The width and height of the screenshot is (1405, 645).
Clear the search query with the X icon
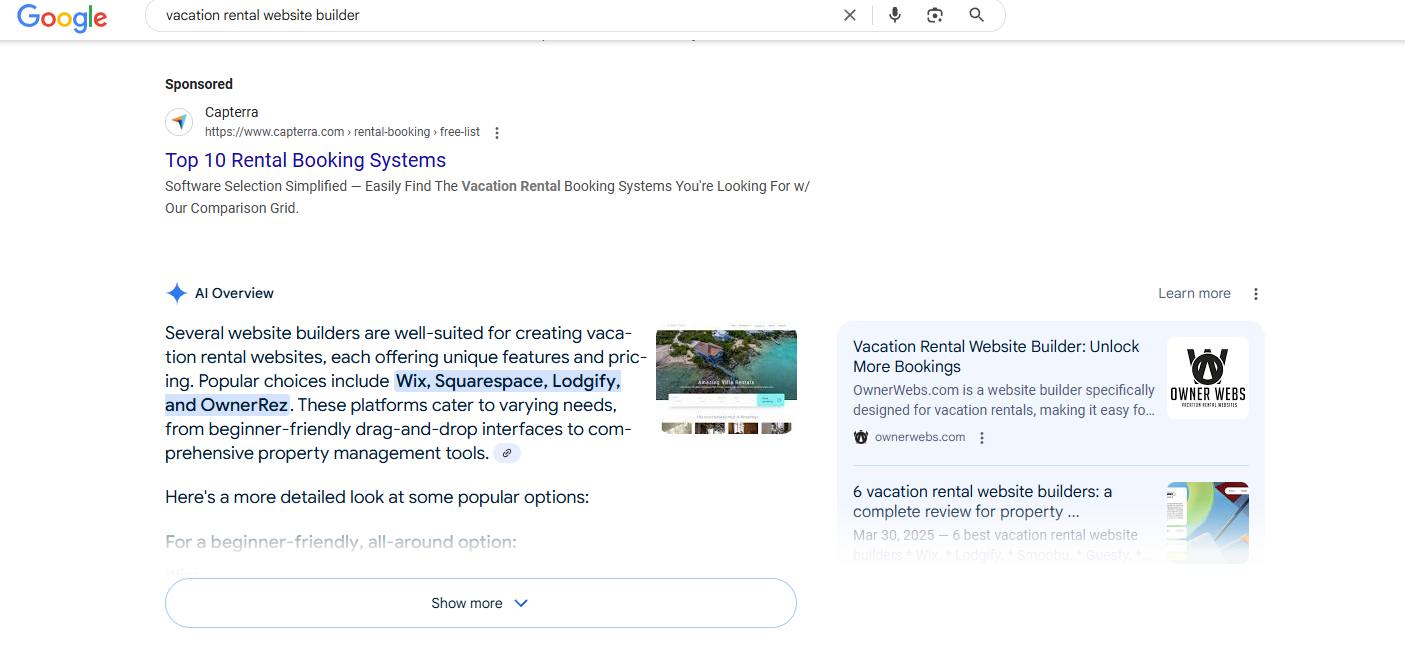849,15
